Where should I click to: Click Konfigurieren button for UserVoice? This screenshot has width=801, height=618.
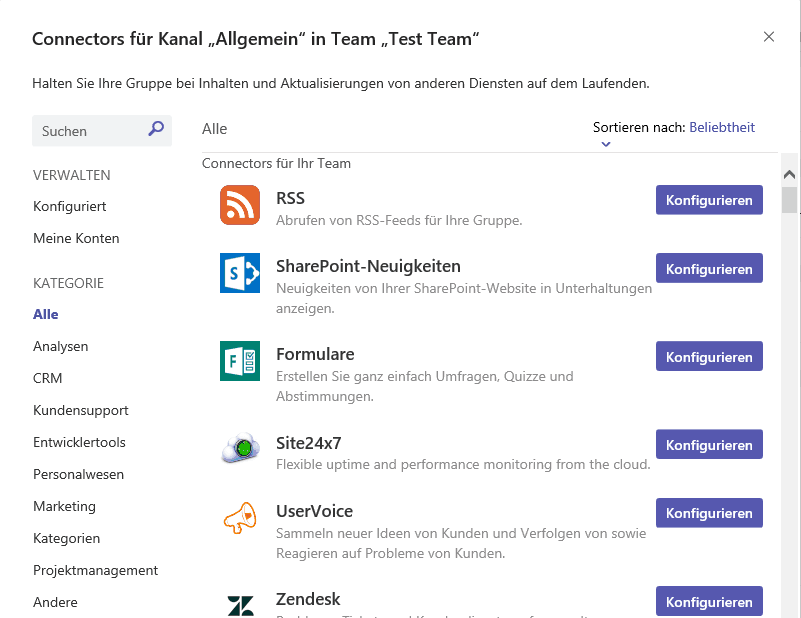(x=709, y=513)
